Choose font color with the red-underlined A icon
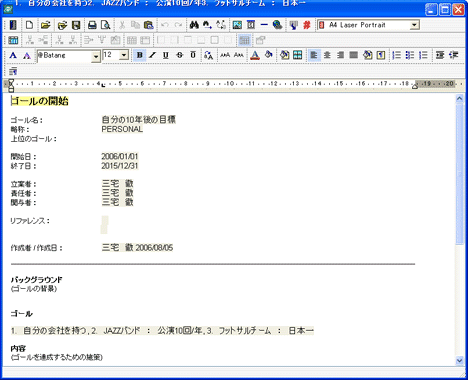 pos(255,55)
